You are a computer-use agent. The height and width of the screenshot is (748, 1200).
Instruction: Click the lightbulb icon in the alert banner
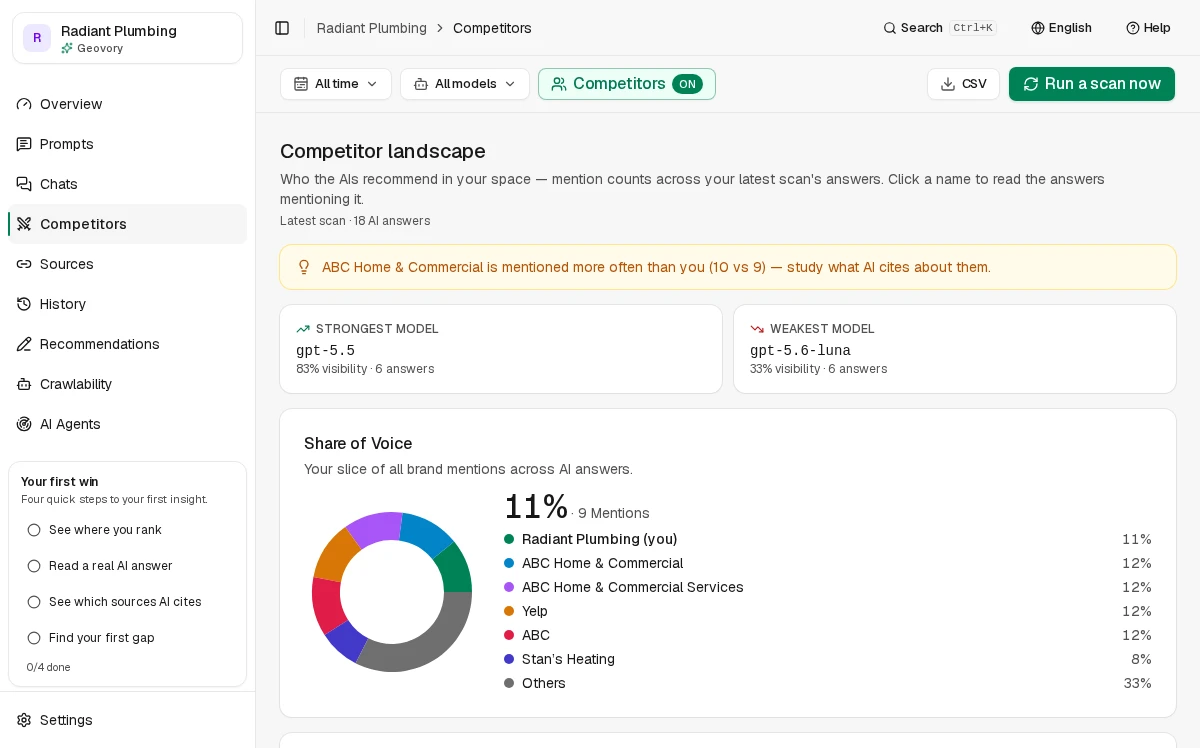(x=304, y=267)
